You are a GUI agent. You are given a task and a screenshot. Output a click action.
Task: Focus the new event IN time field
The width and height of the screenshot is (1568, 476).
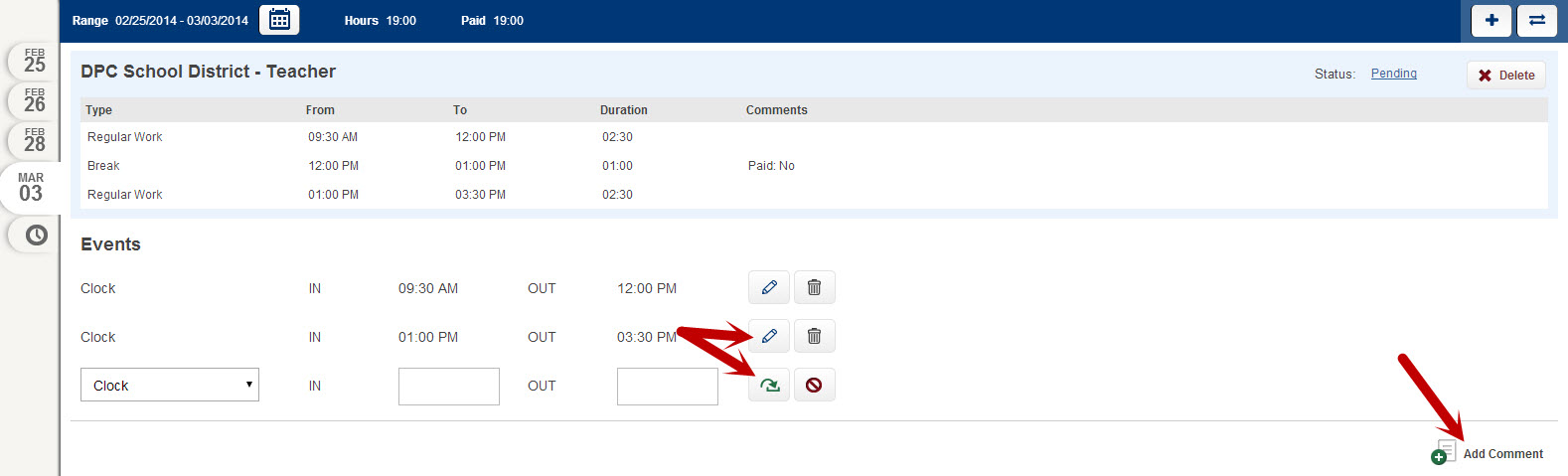tap(449, 387)
